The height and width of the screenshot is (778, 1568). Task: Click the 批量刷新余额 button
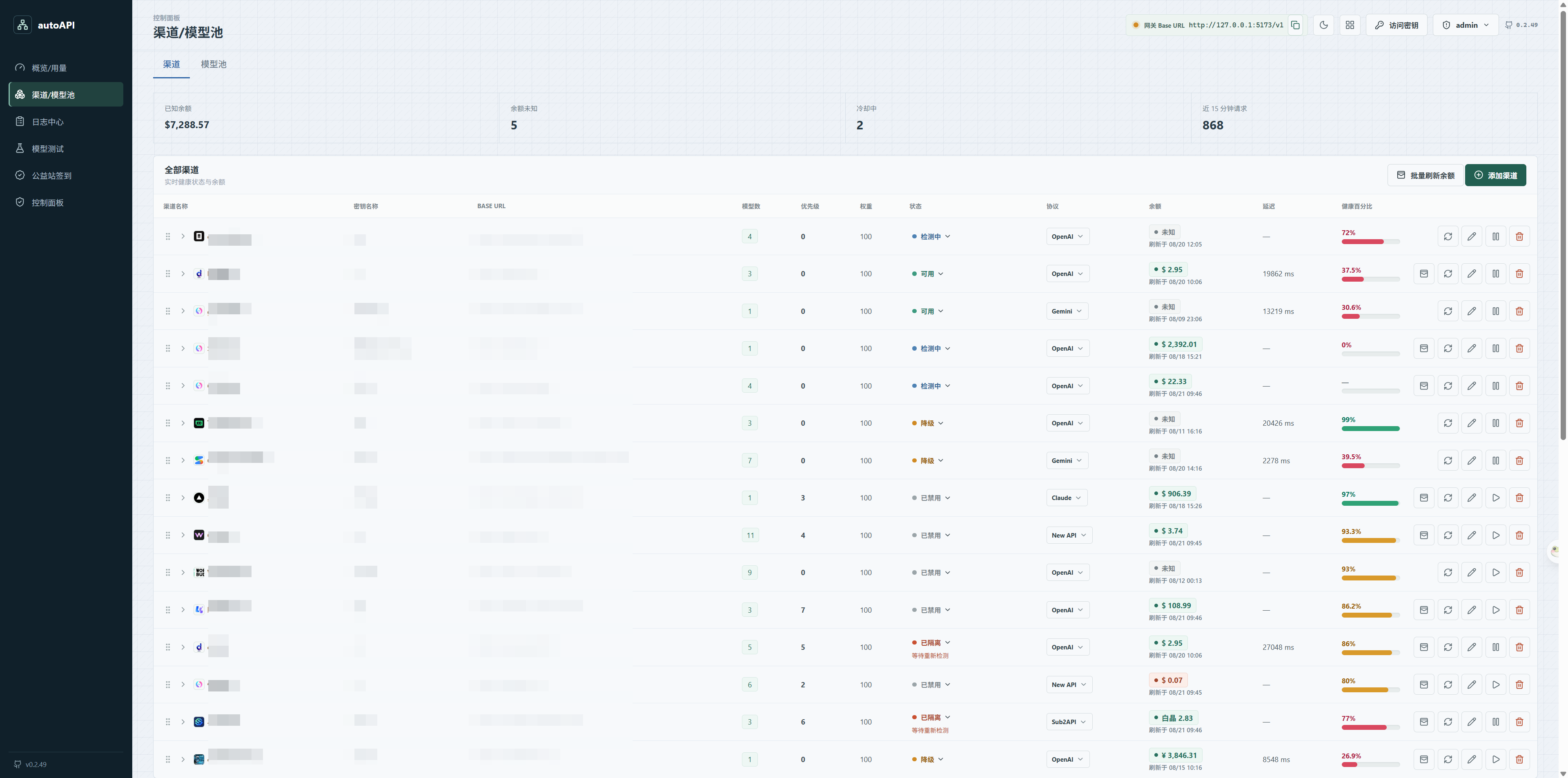click(1425, 175)
